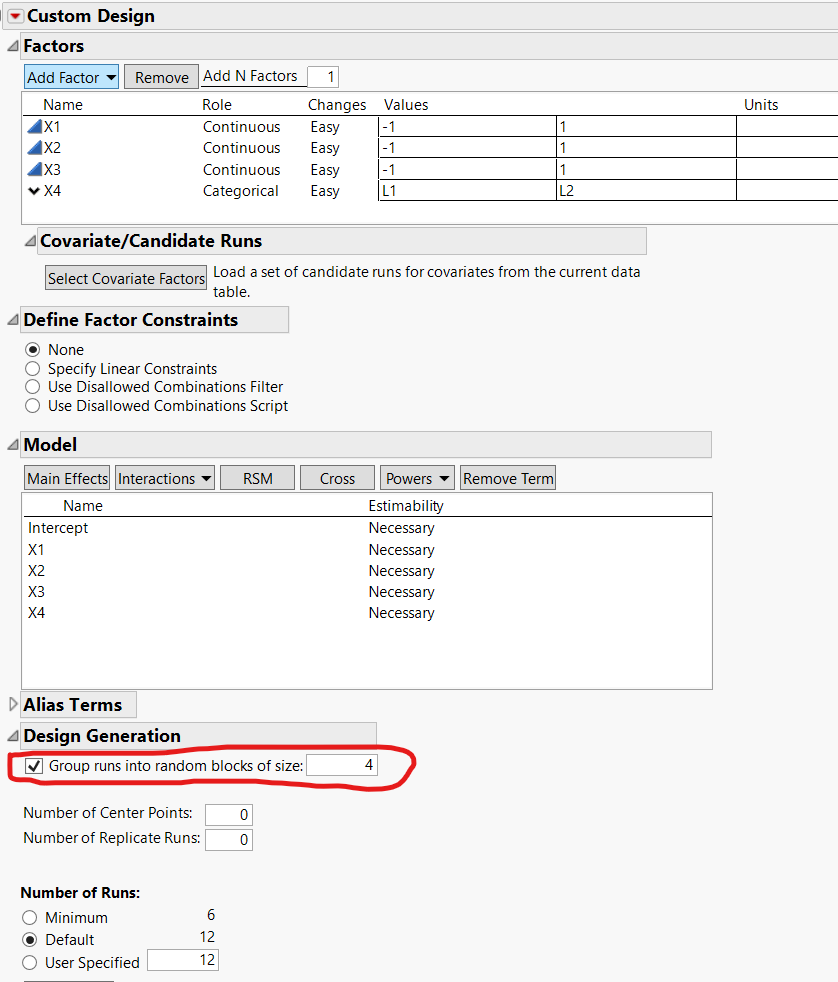Click Select Covariate Factors button
Viewport: 838px width, 982px height.
pyautogui.click(x=126, y=278)
